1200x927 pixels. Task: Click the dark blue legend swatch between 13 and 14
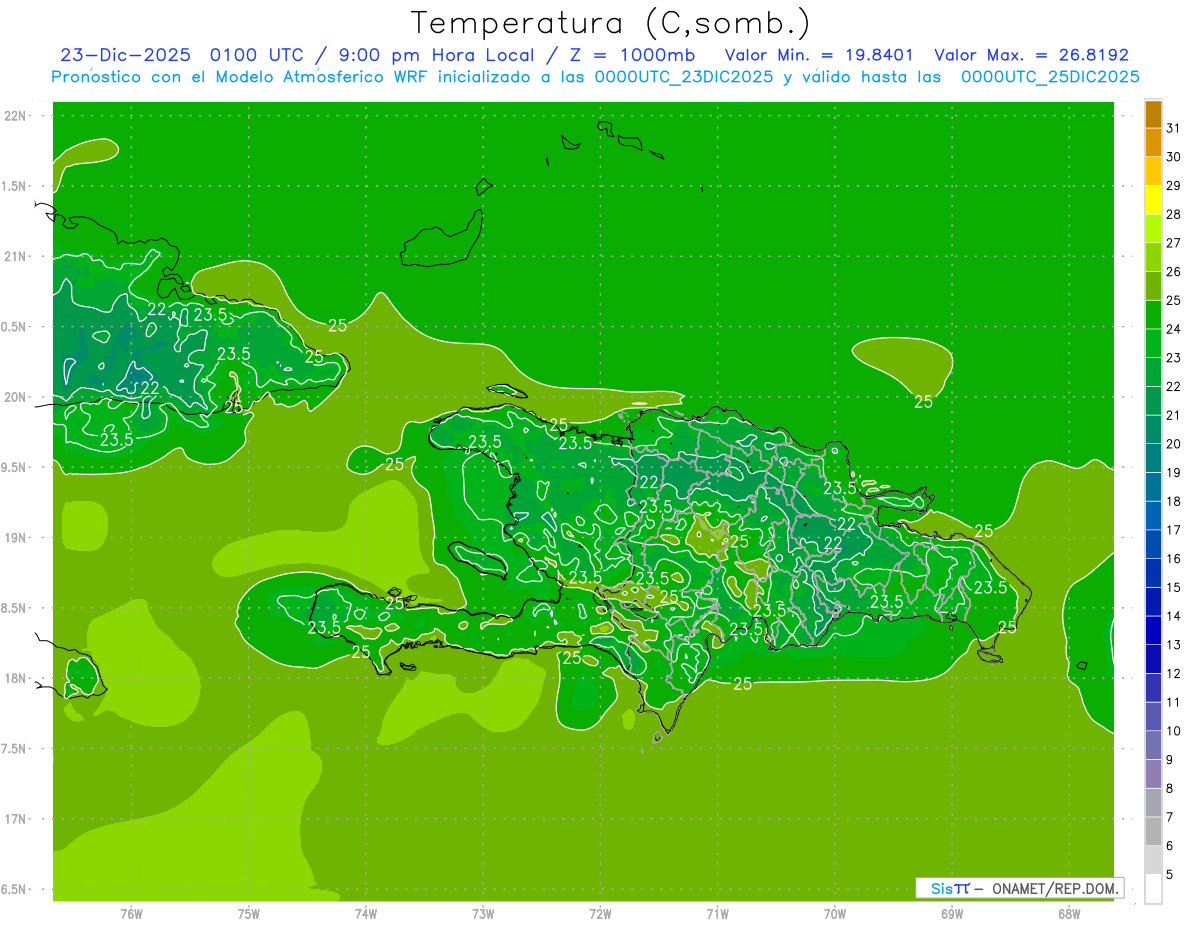click(1153, 631)
